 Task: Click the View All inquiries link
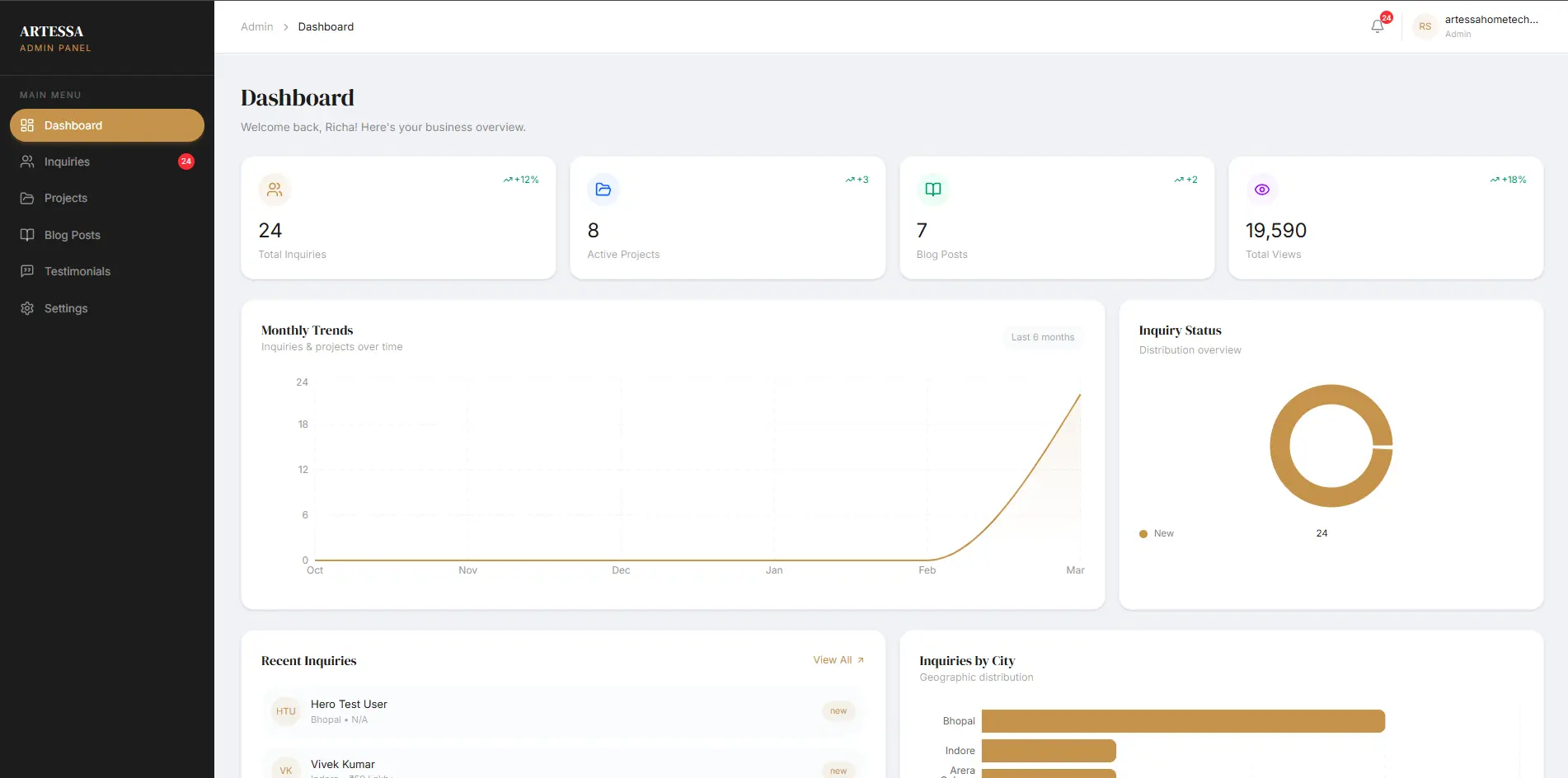pos(838,660)
